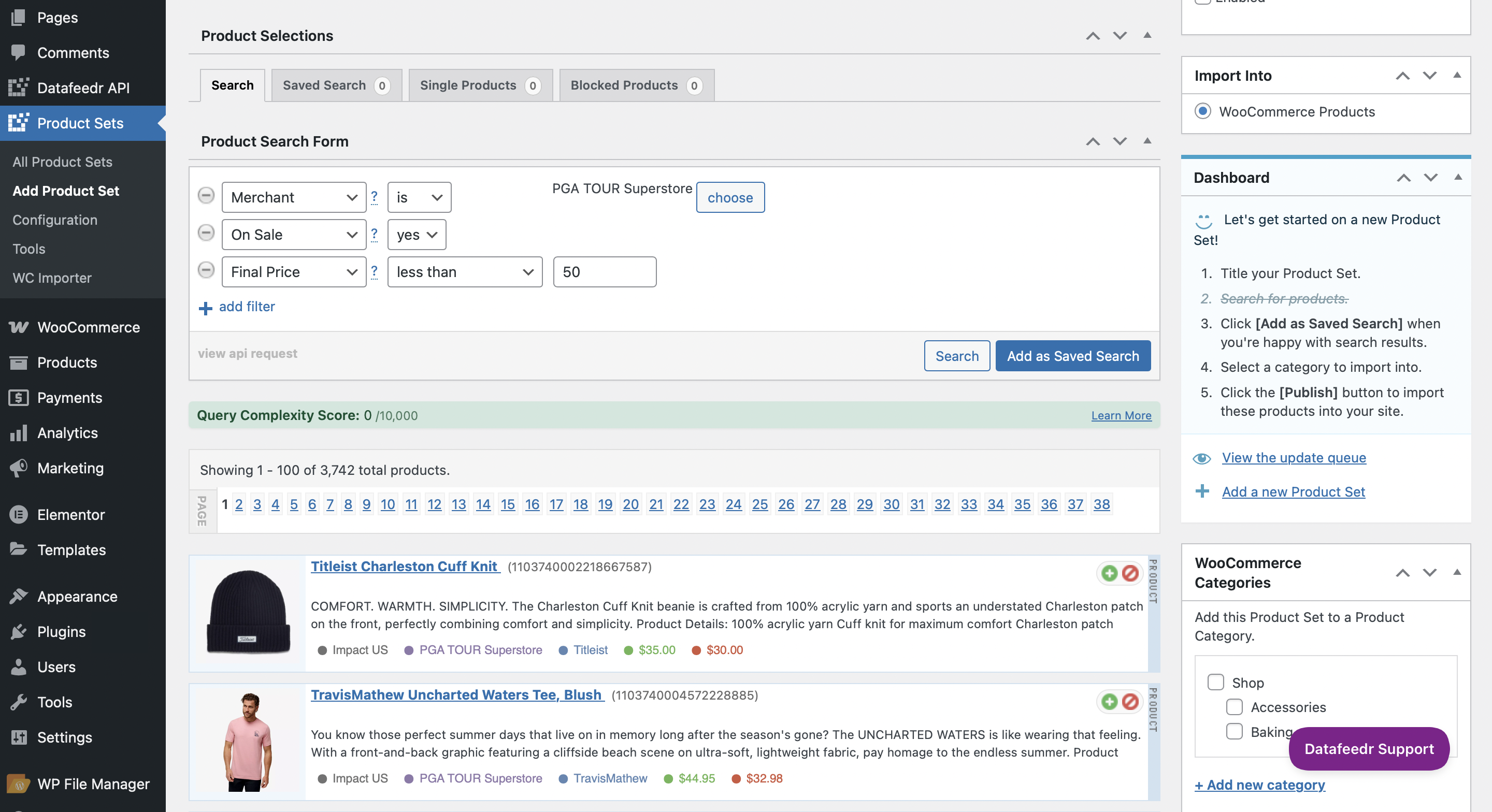1492x812 pixels.
Task: Open the 'is' operator dropdown
Action: coord(419,197)
